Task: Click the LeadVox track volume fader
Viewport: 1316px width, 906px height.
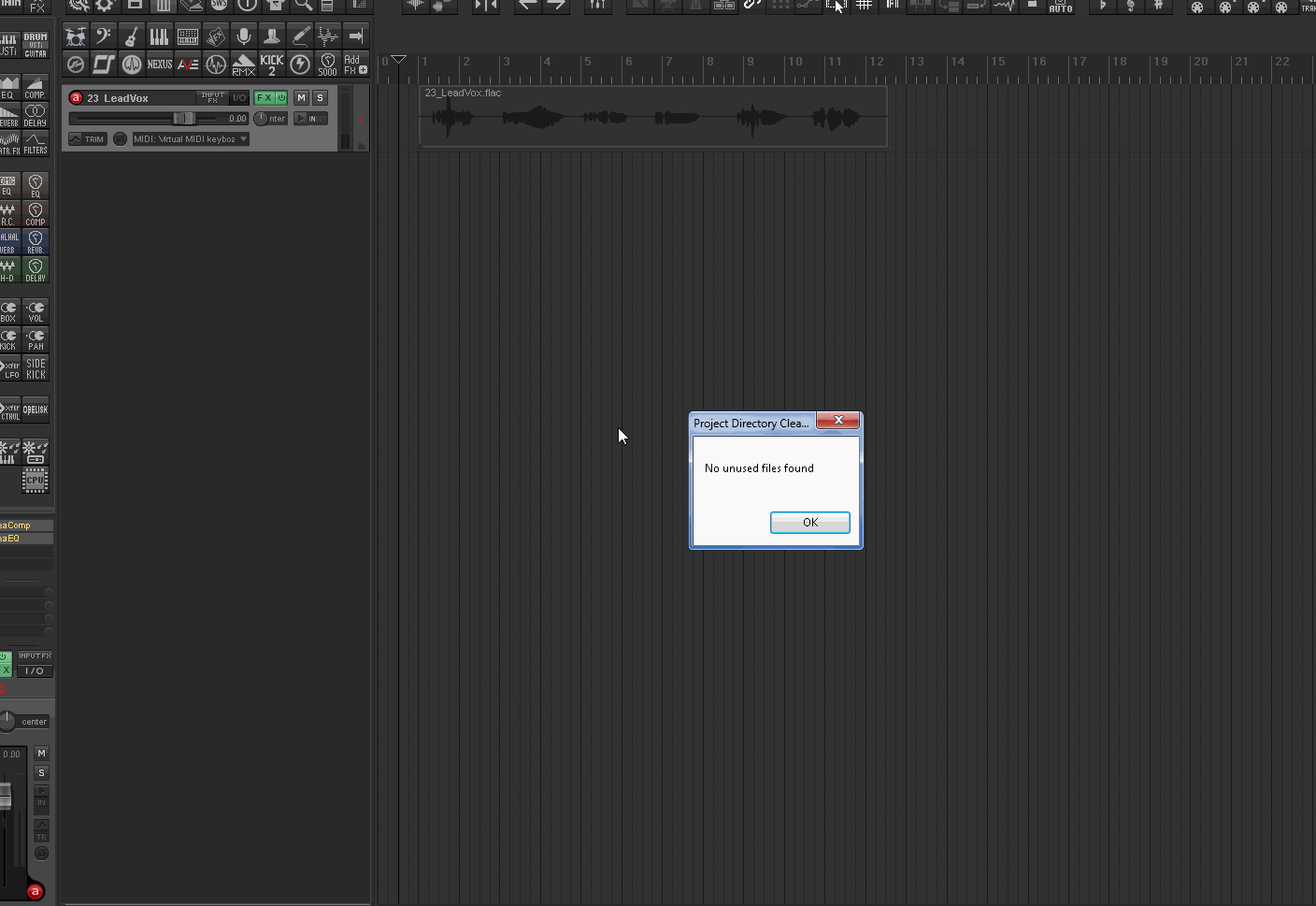Action: coord(183,119)
